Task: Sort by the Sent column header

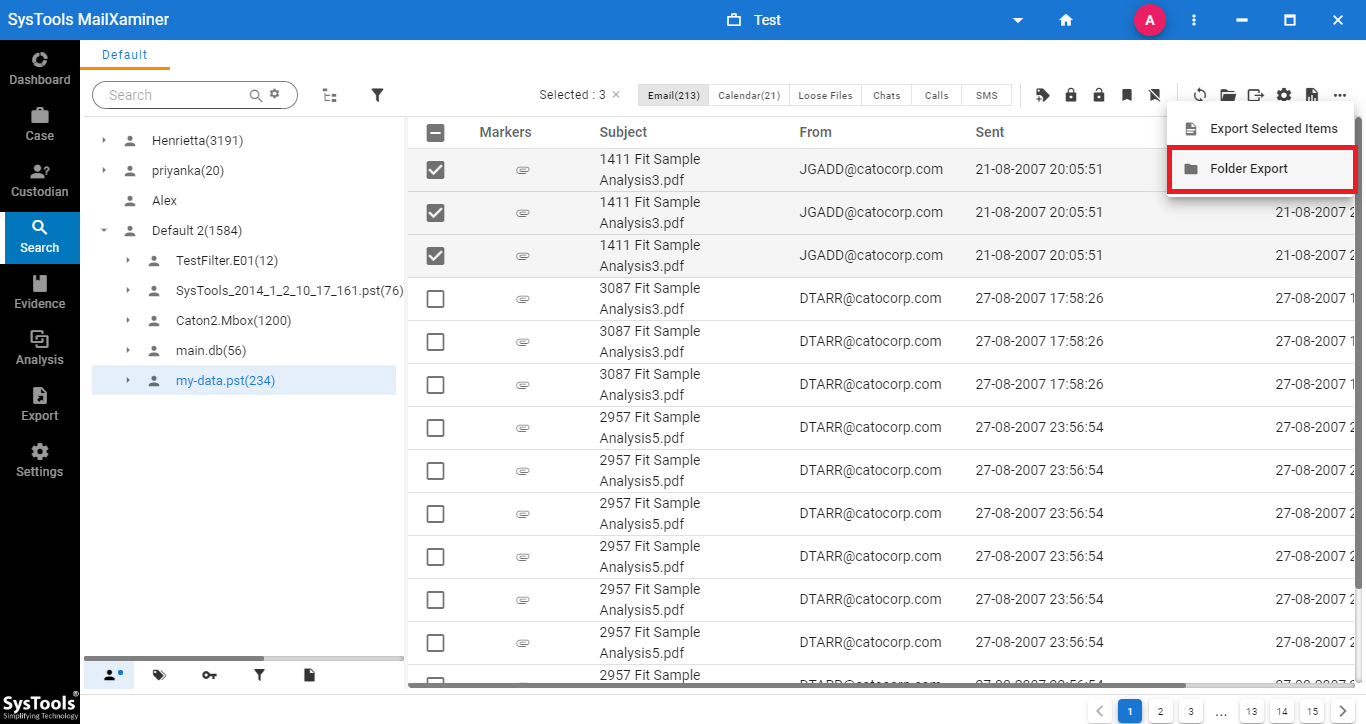Action: click(x=990, y=132)
